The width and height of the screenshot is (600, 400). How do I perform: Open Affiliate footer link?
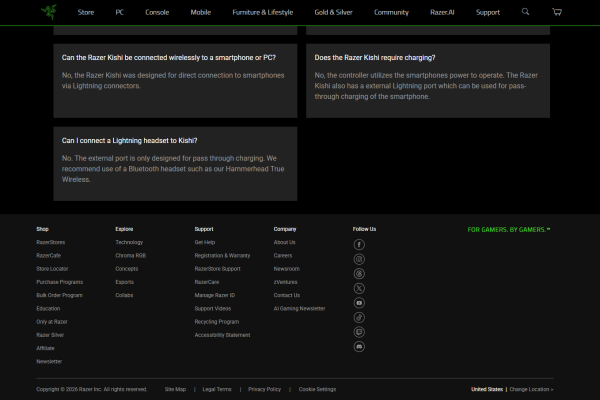(46, 348)
